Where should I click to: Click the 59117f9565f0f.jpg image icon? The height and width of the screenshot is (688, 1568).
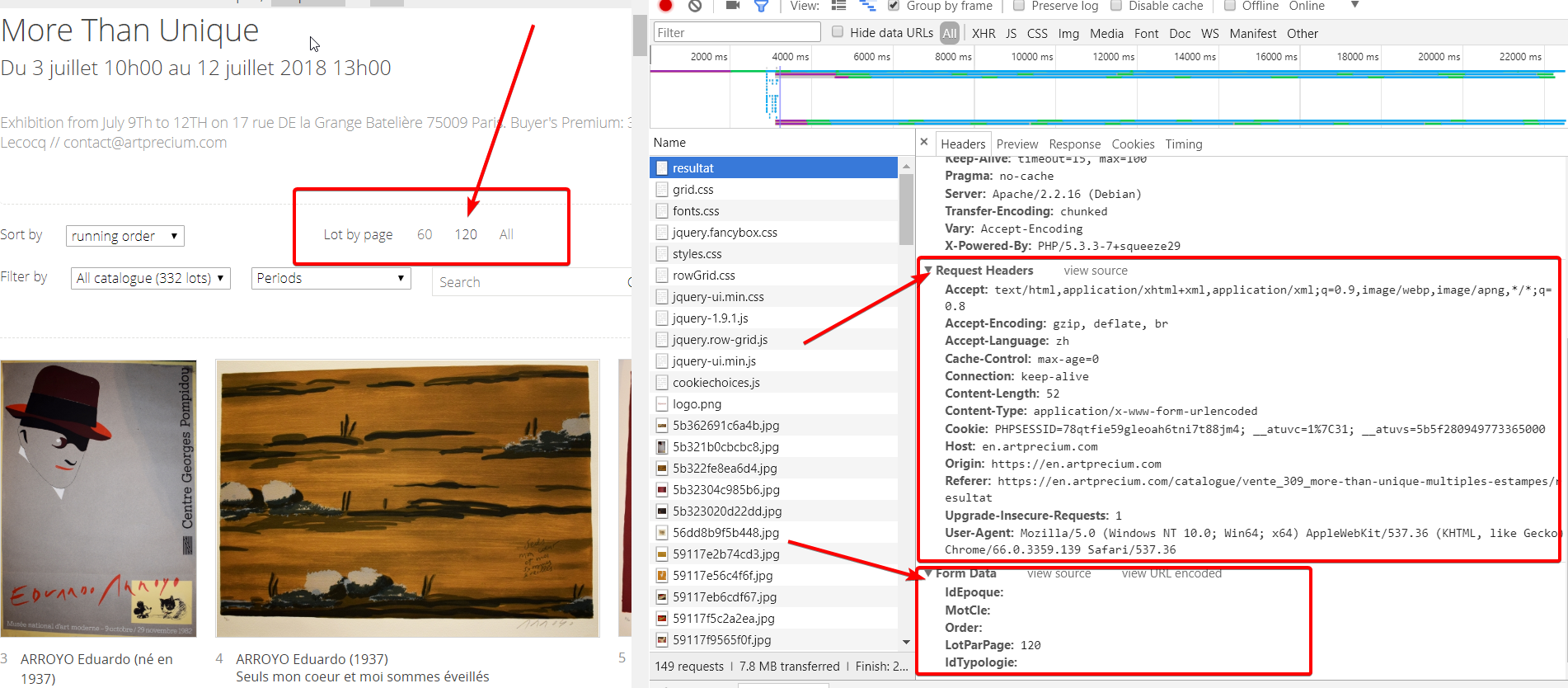[x=661, y=640]
